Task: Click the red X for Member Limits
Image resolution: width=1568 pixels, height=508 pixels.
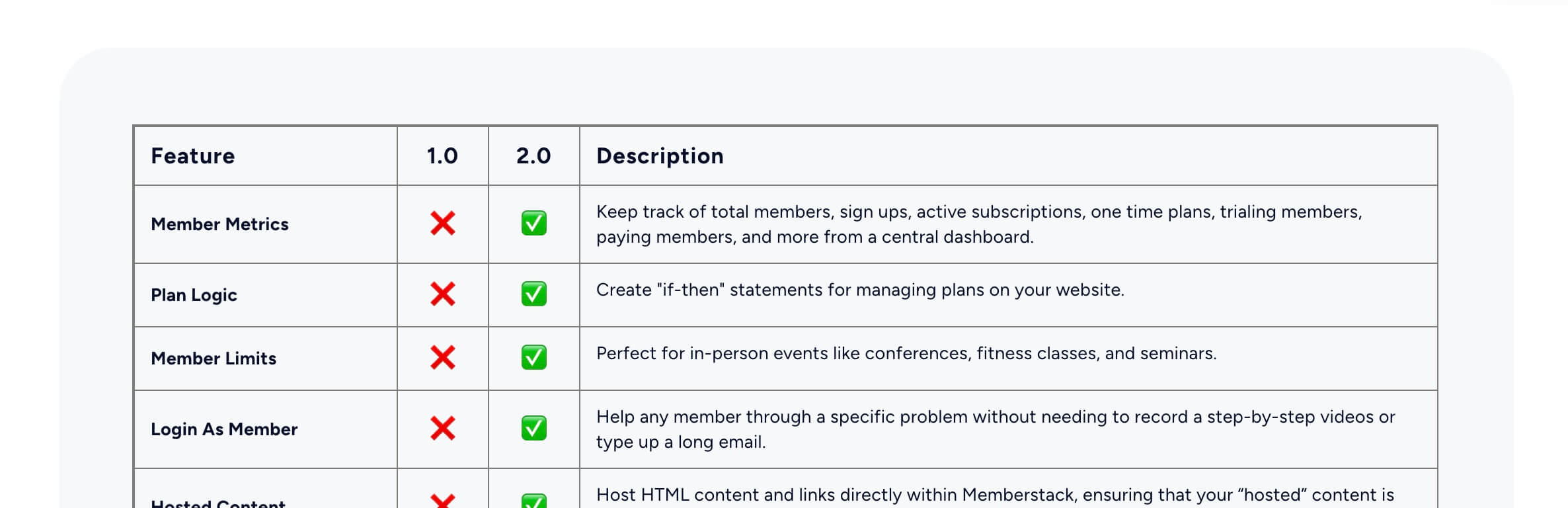Action: pos(442,357)
